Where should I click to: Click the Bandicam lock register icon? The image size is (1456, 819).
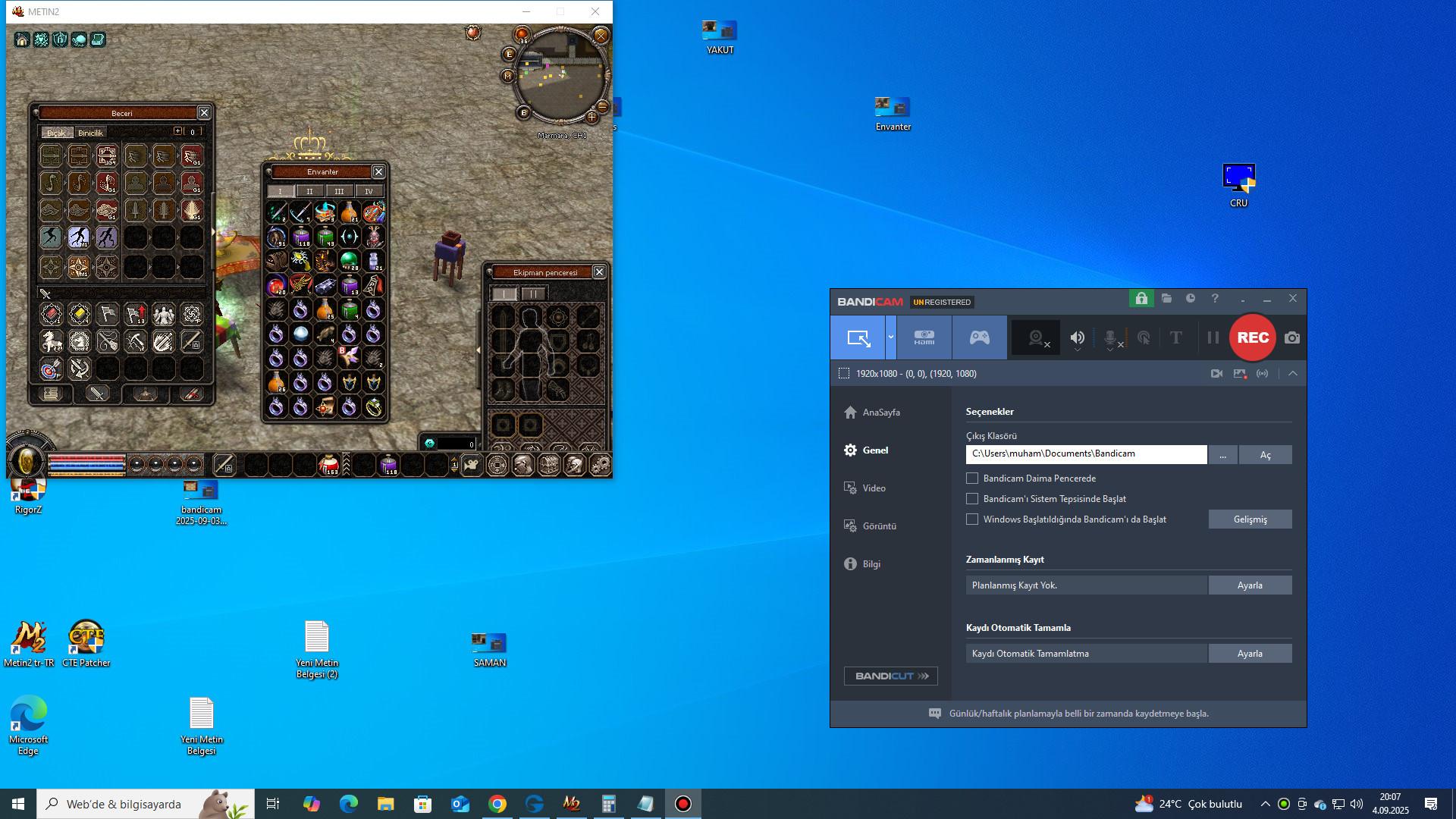pyautogui.click(x=1141, y=299)
